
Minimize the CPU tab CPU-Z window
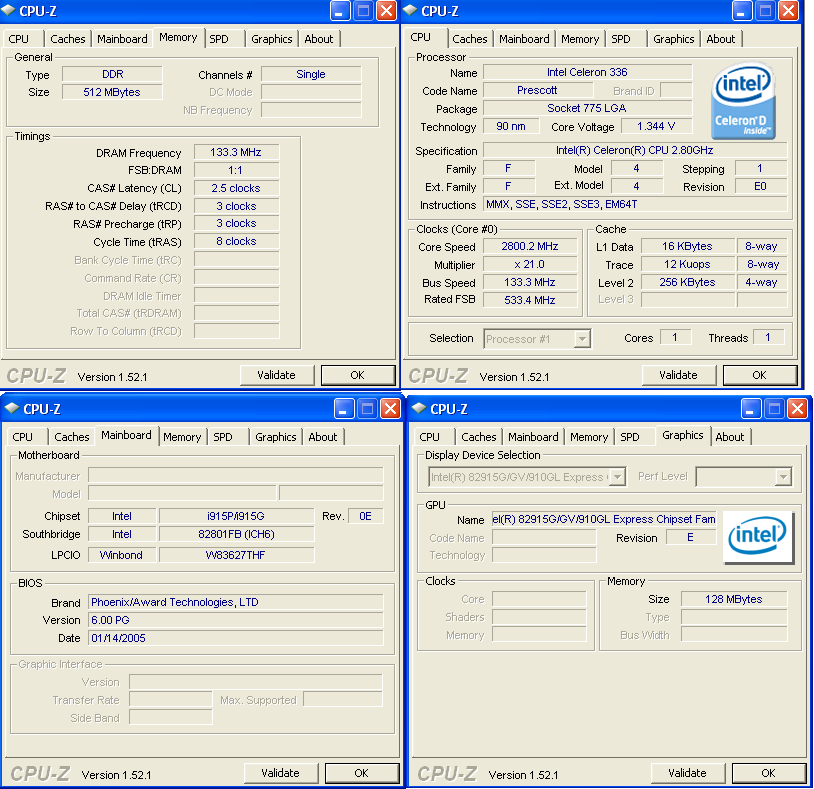(741, 11)
